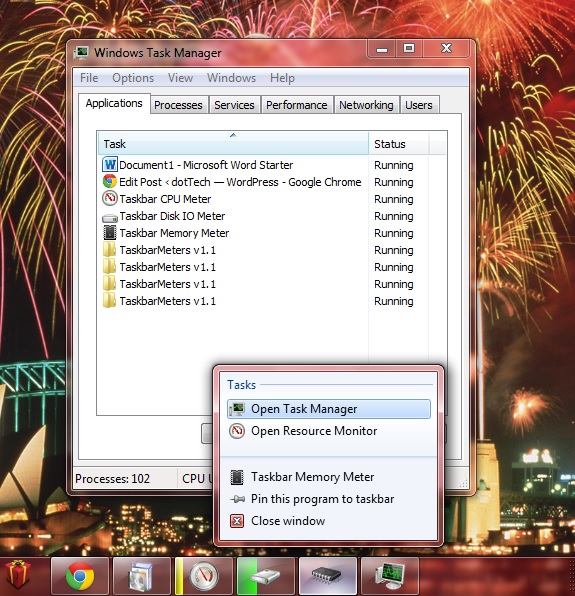Open the View menu
575x596 pixels.
pos(181,78)
